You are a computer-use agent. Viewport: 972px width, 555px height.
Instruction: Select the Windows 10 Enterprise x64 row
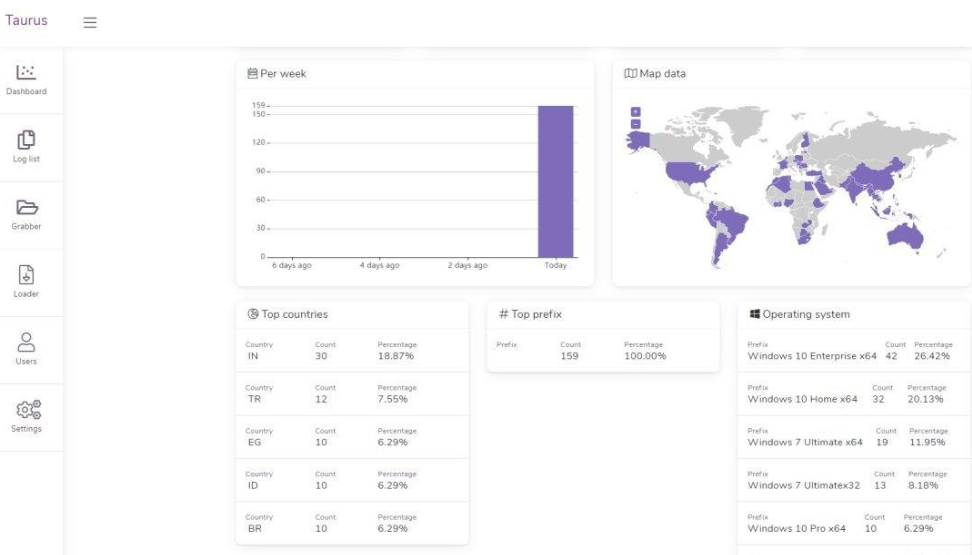(x=852, y=350)
